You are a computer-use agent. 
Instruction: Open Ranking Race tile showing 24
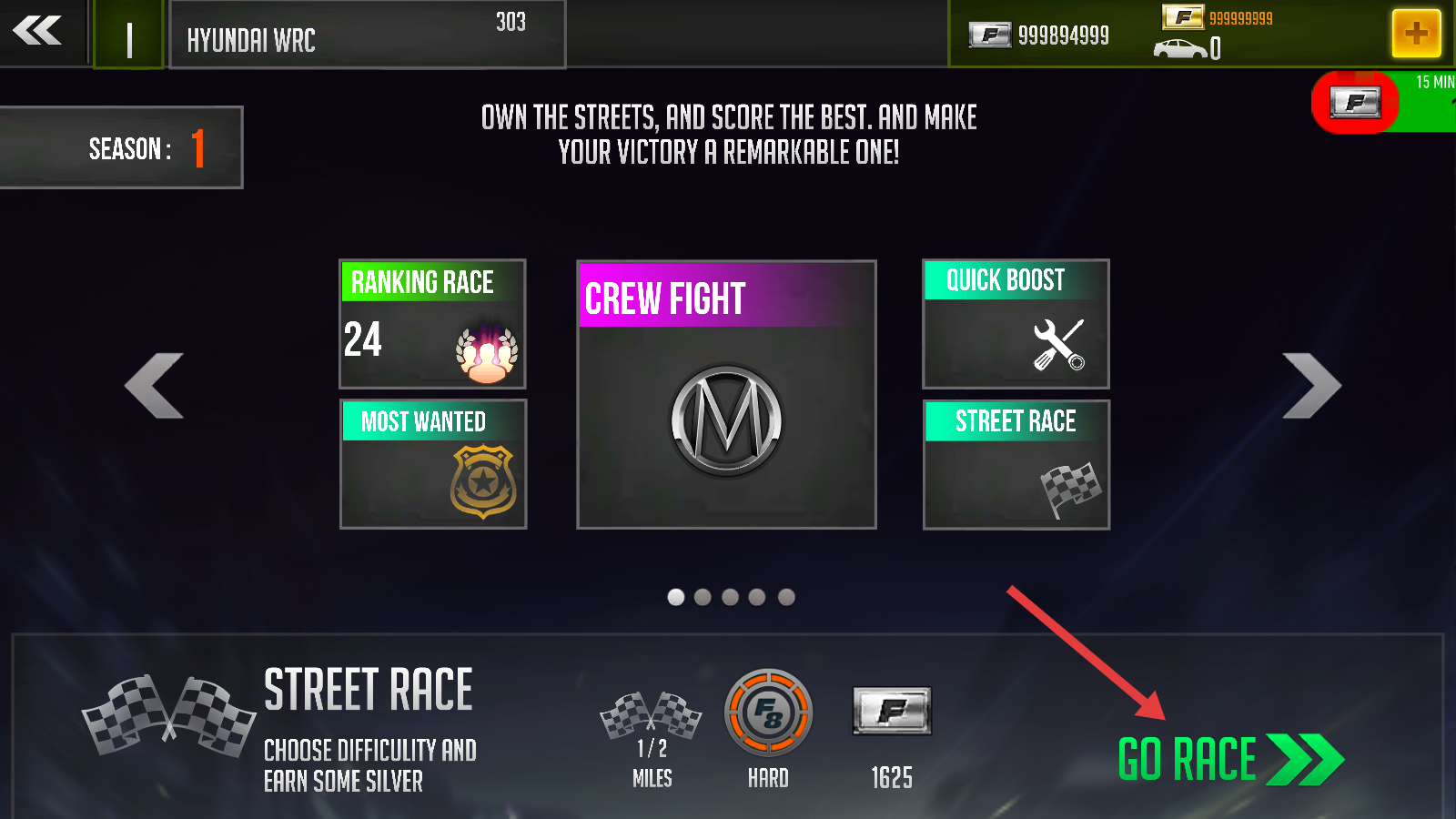pyautogui.click(x=433, y=324)
